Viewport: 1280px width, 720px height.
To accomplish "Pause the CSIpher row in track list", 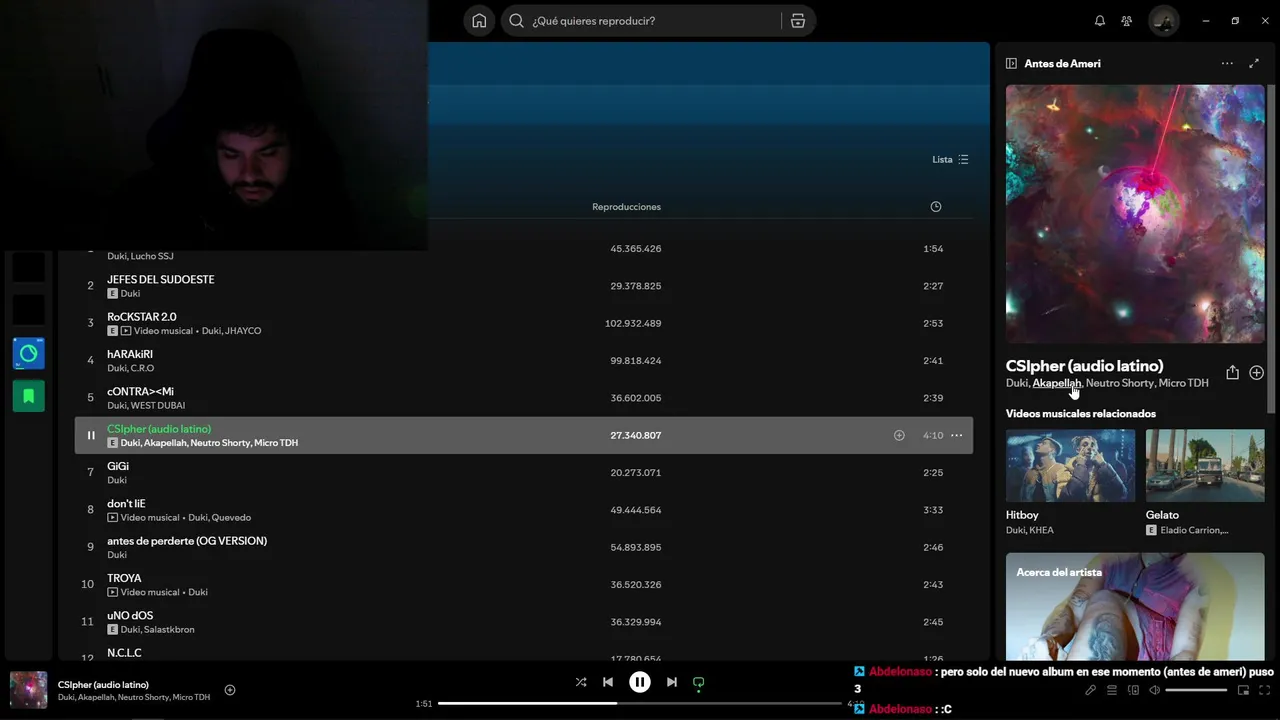I will pos(91,435).
